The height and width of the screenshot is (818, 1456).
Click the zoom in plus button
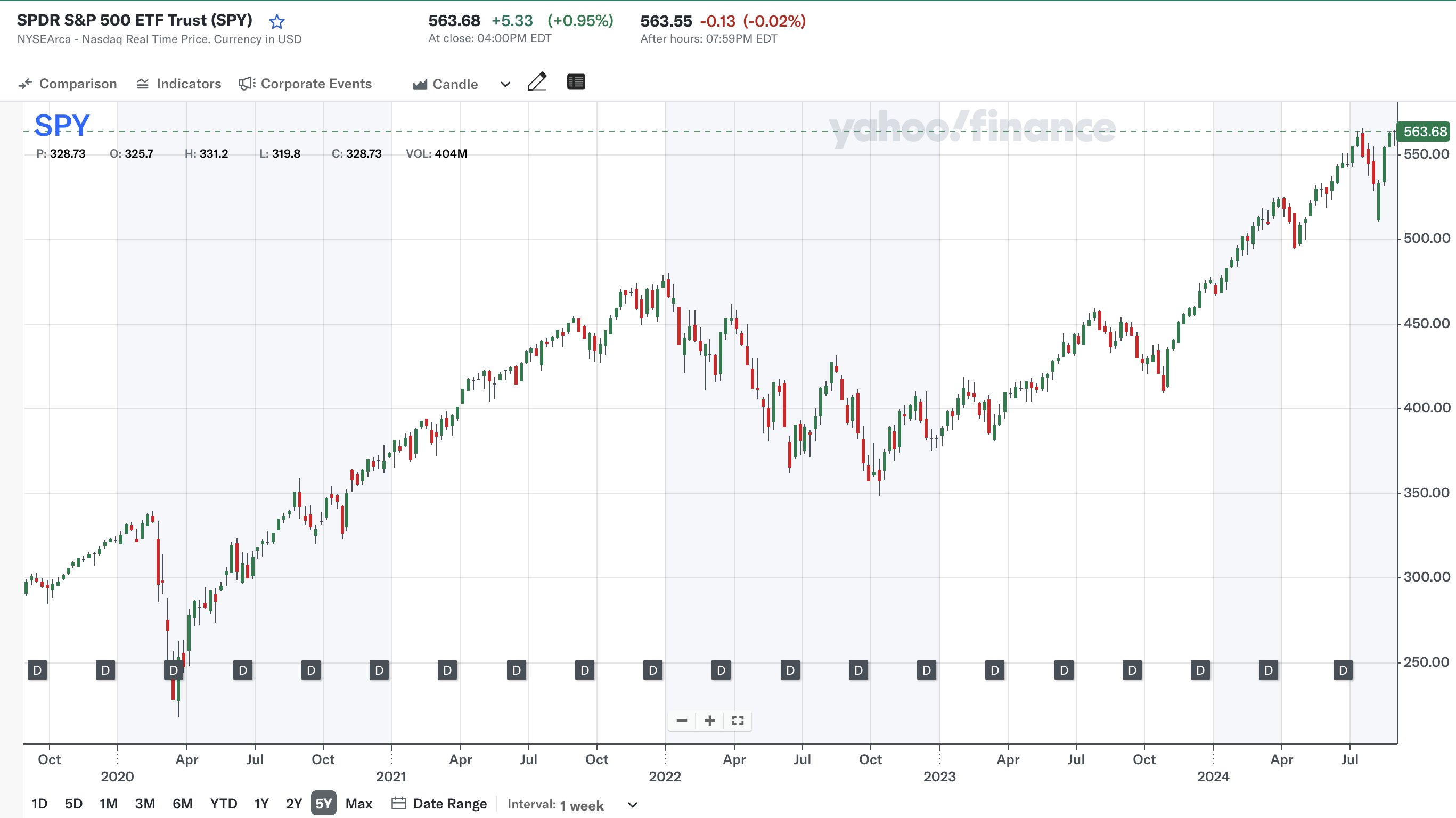[x=709, y=721]
